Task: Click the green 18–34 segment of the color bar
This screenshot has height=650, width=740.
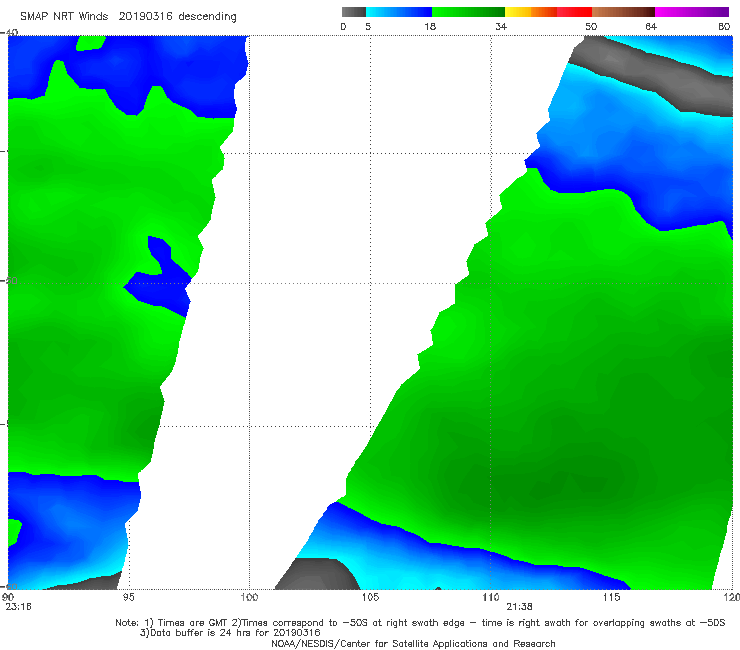Action: coord(468,12)
